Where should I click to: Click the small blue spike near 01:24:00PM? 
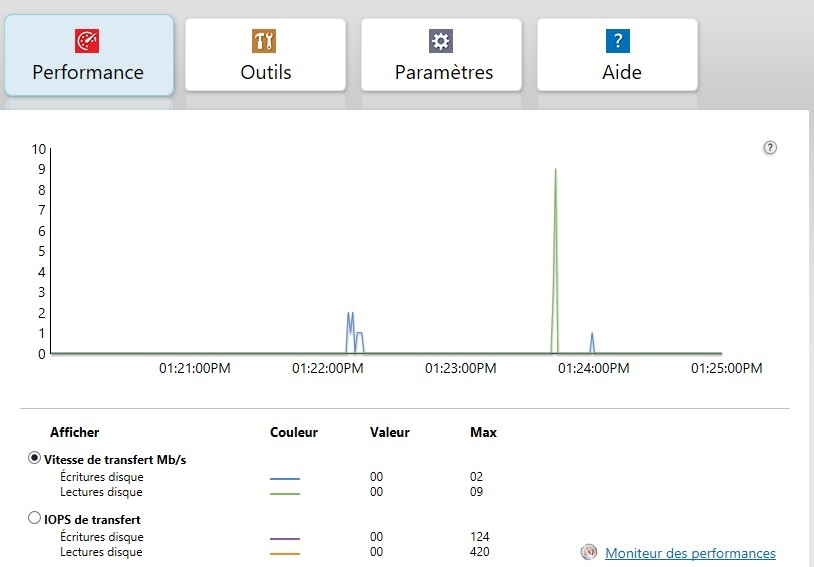coord(592,343)
